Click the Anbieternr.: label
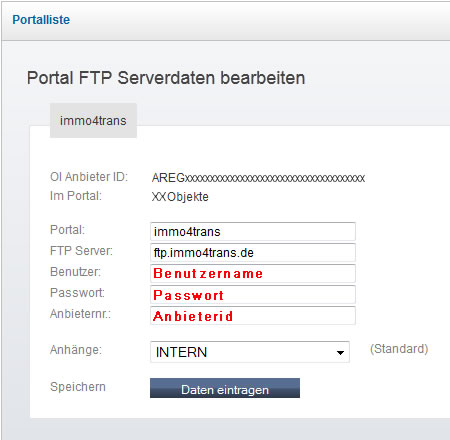This screenshot has width=450, height=440. click(x=80, y=314)
